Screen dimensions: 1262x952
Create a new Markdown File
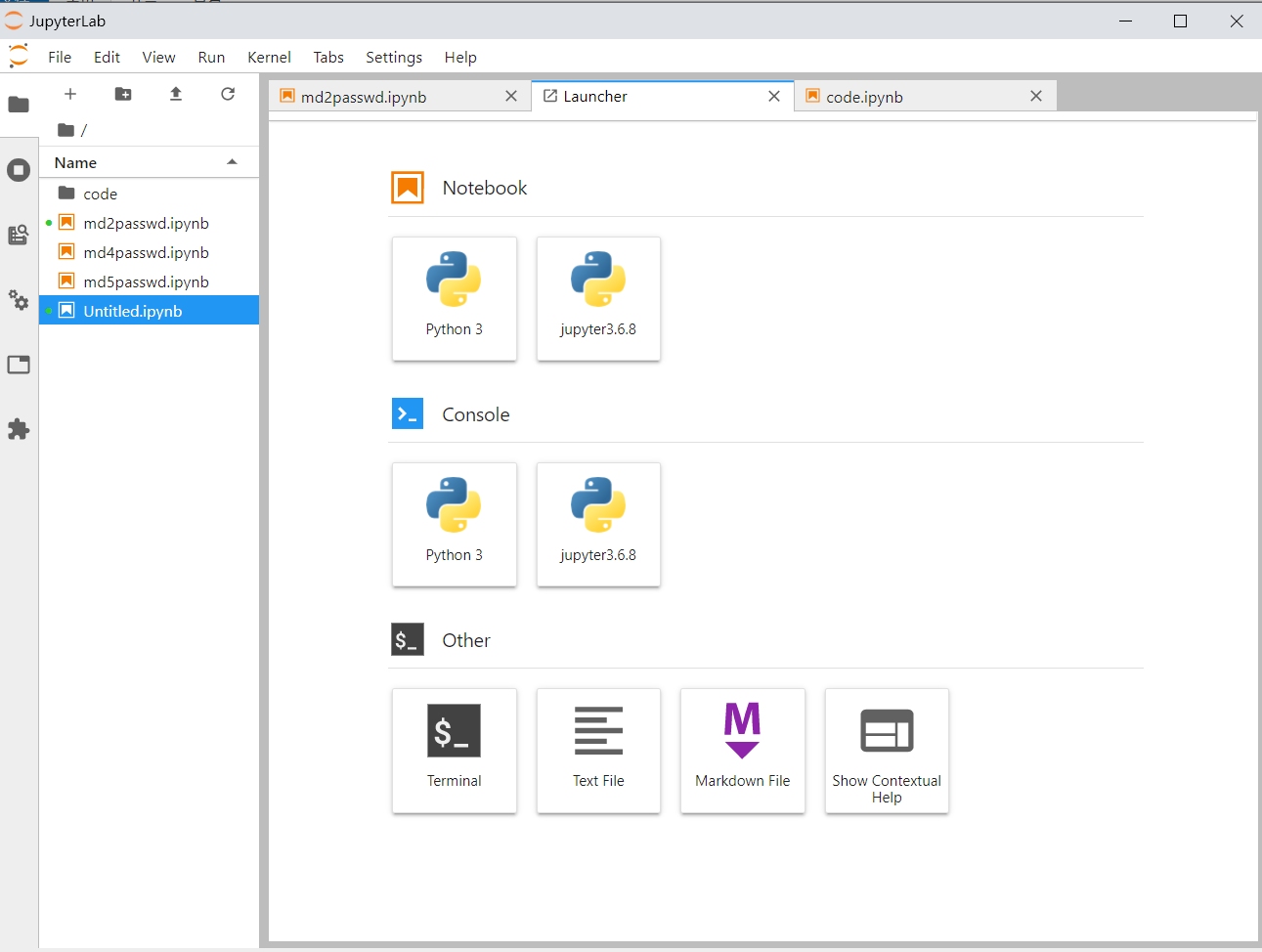pos(743,751)
